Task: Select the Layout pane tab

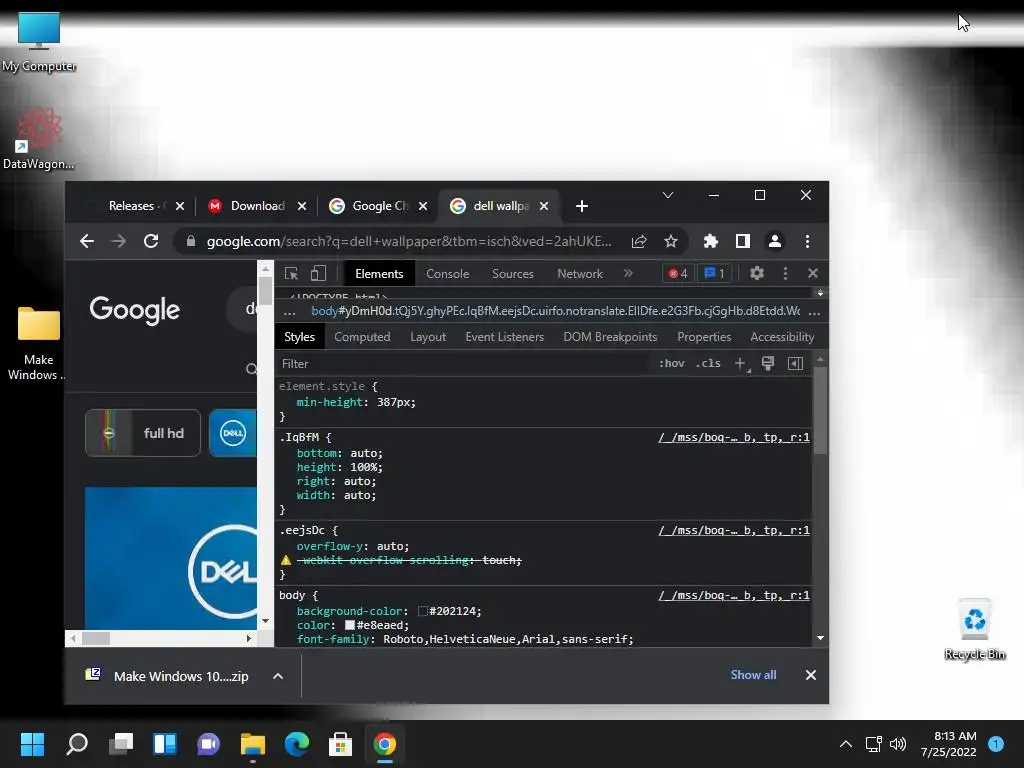Action: pos(428,337)
